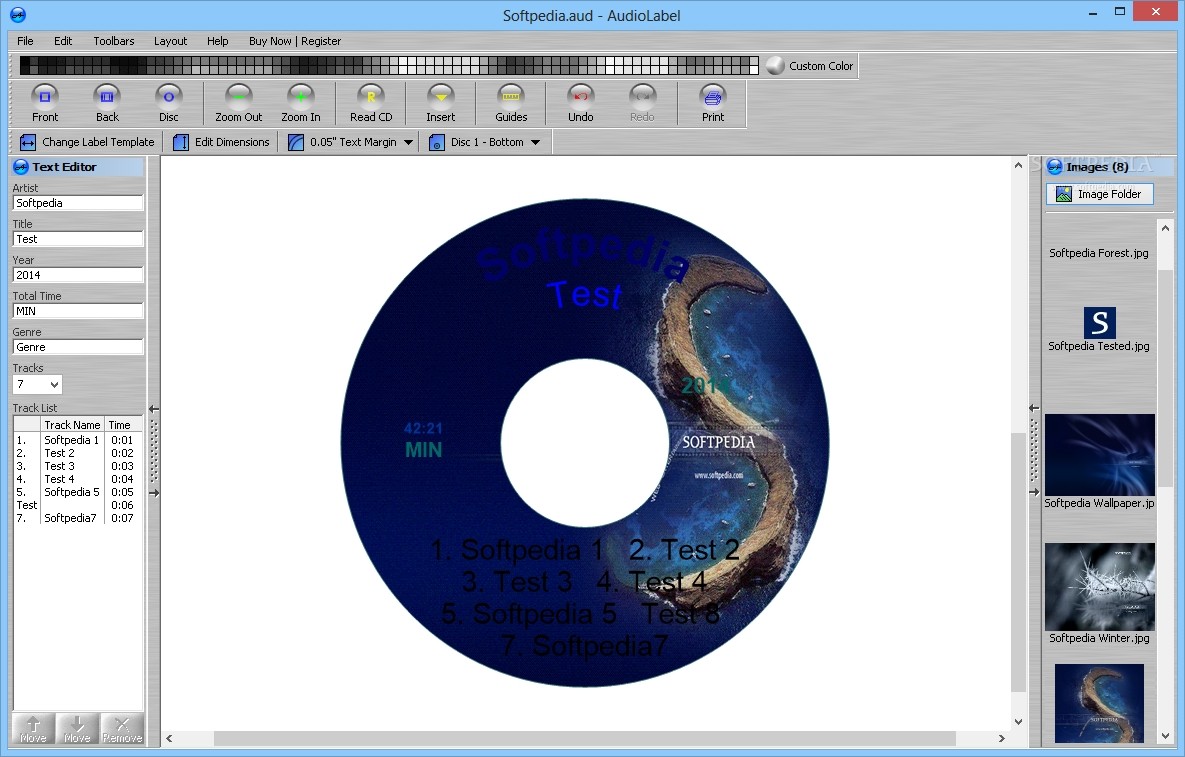Open the Toolbars menu

click(113, 41)
